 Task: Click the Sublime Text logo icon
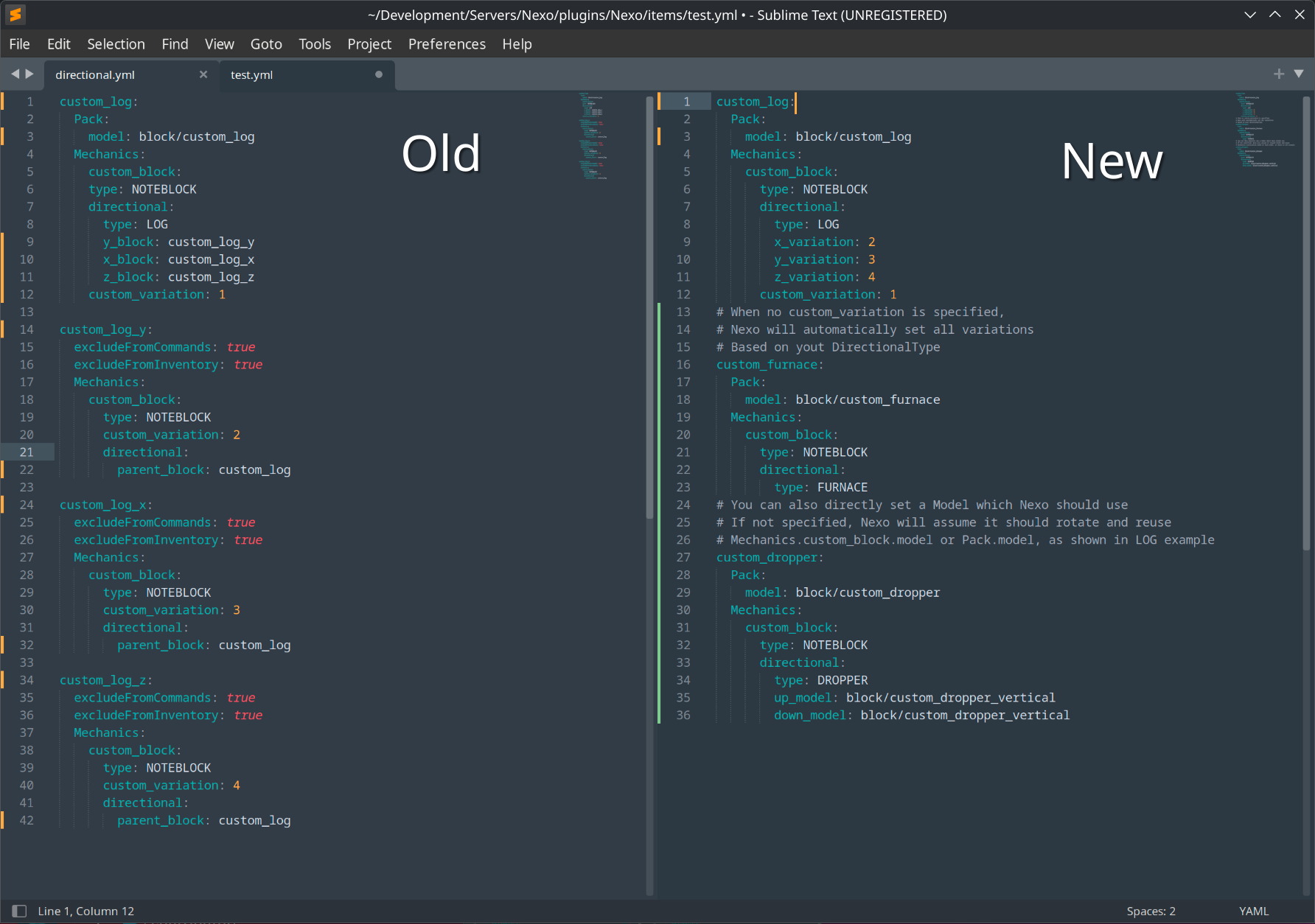(15, 15)
